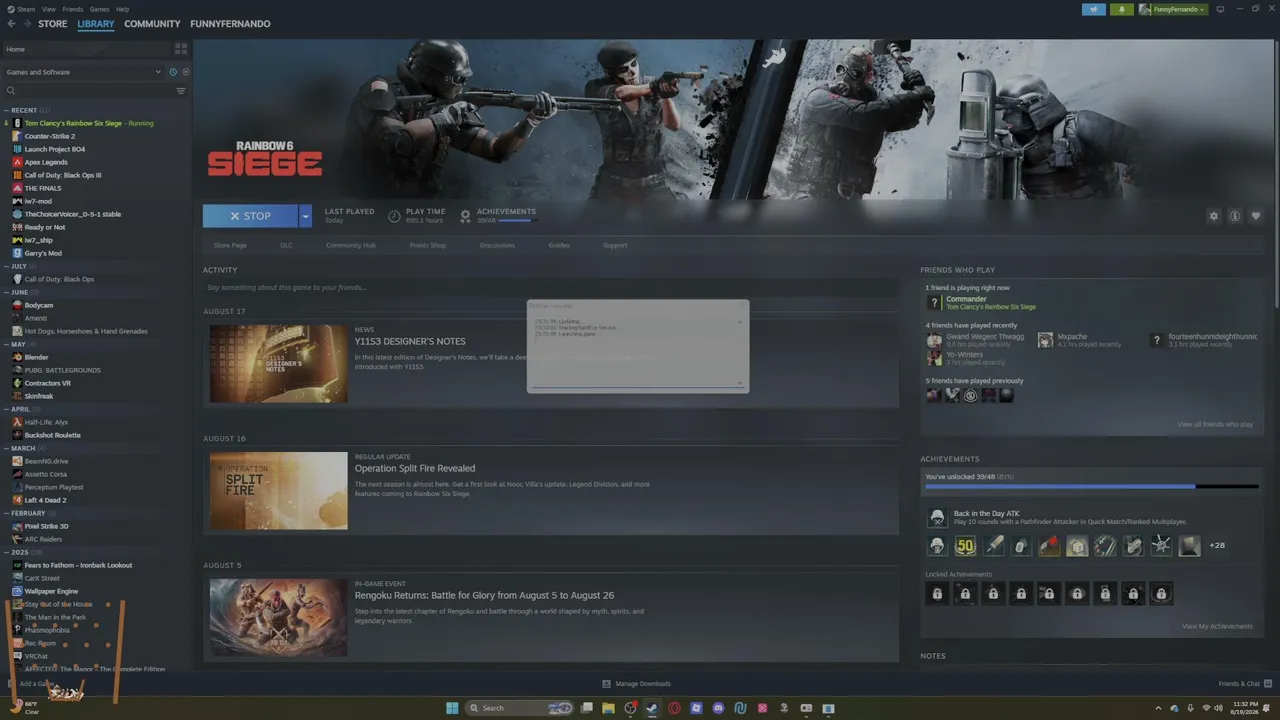The width and height of the screenshot is (1280, 720).
Task: Open the FunnyFernando account dropdown
Action: (1172, 9)
